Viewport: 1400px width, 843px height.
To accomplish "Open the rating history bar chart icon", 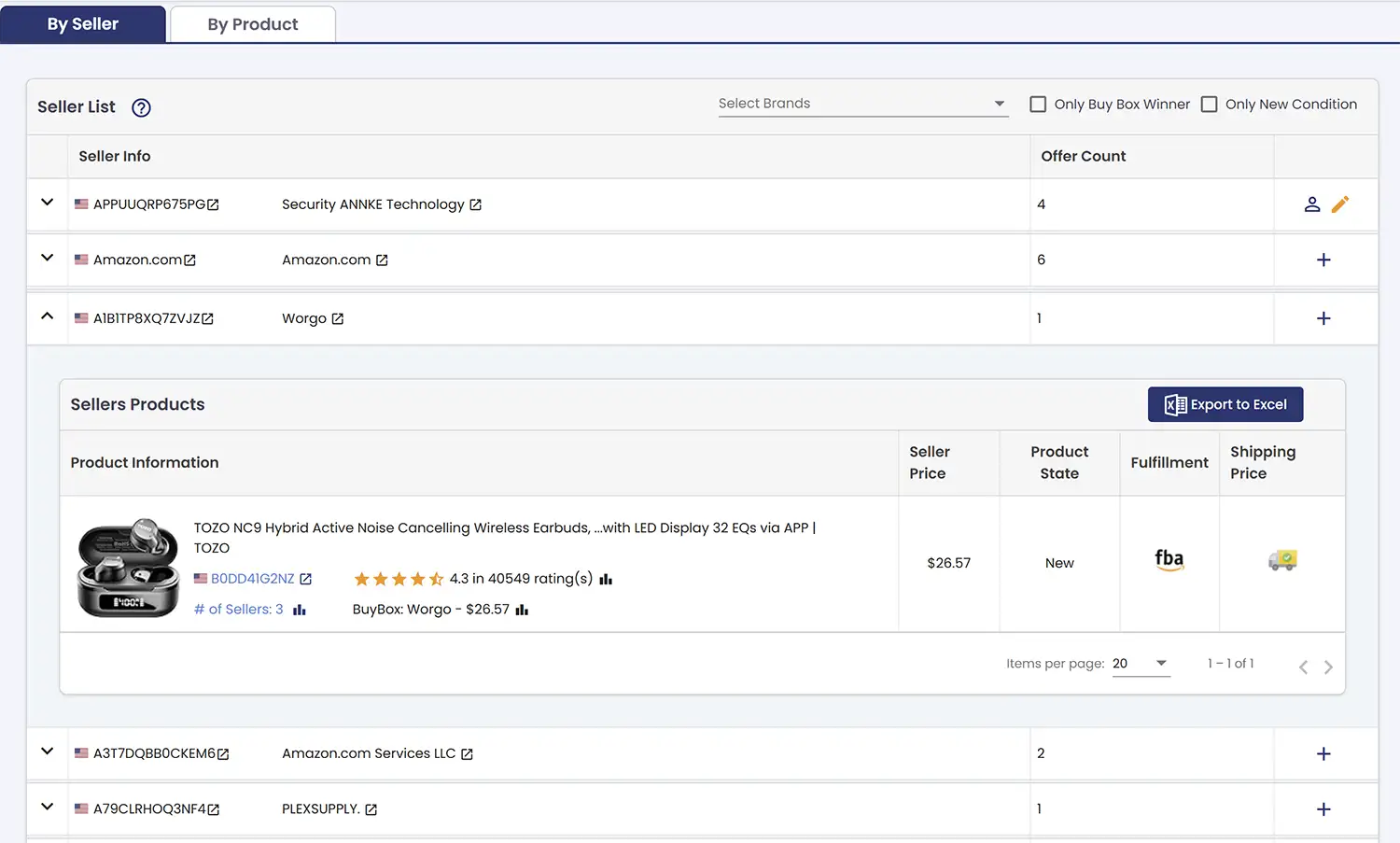I will (605, 579).
